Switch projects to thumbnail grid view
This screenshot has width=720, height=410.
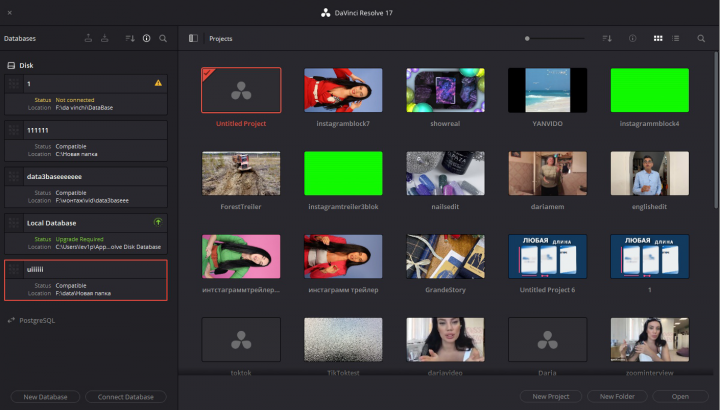pyautogui.click(x=658, y=39)
